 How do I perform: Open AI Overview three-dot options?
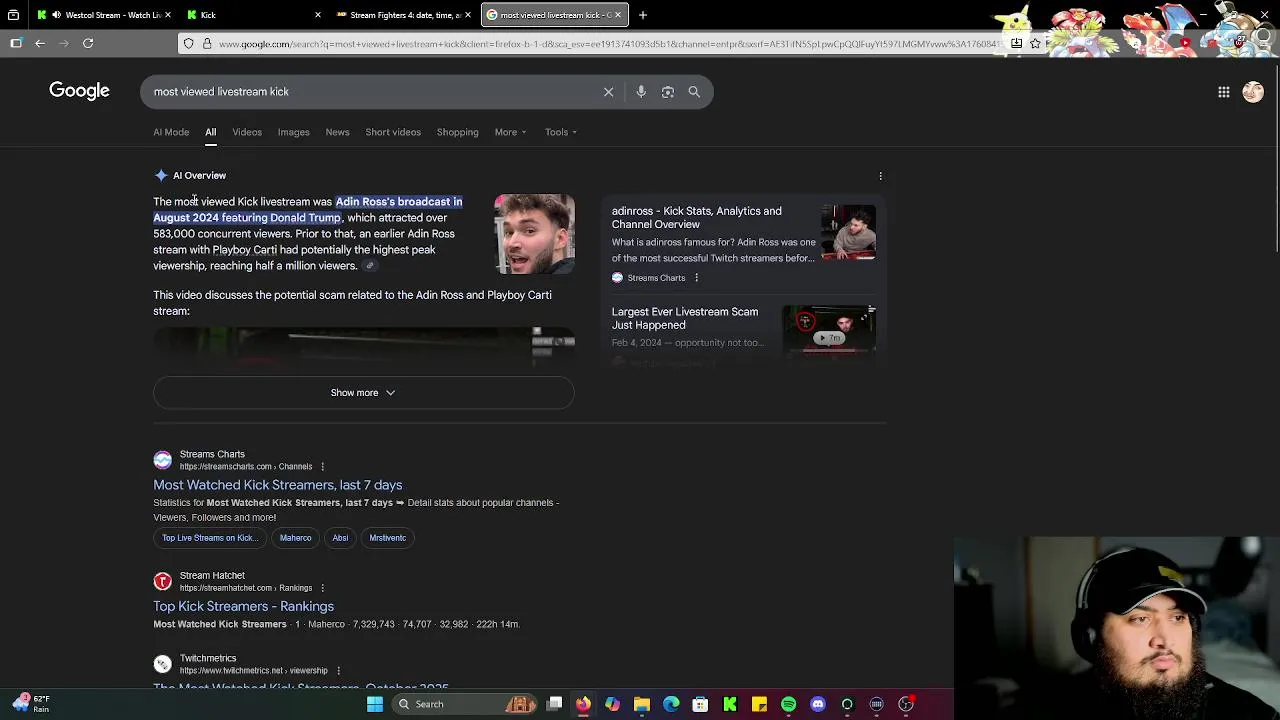pos(880,176)
